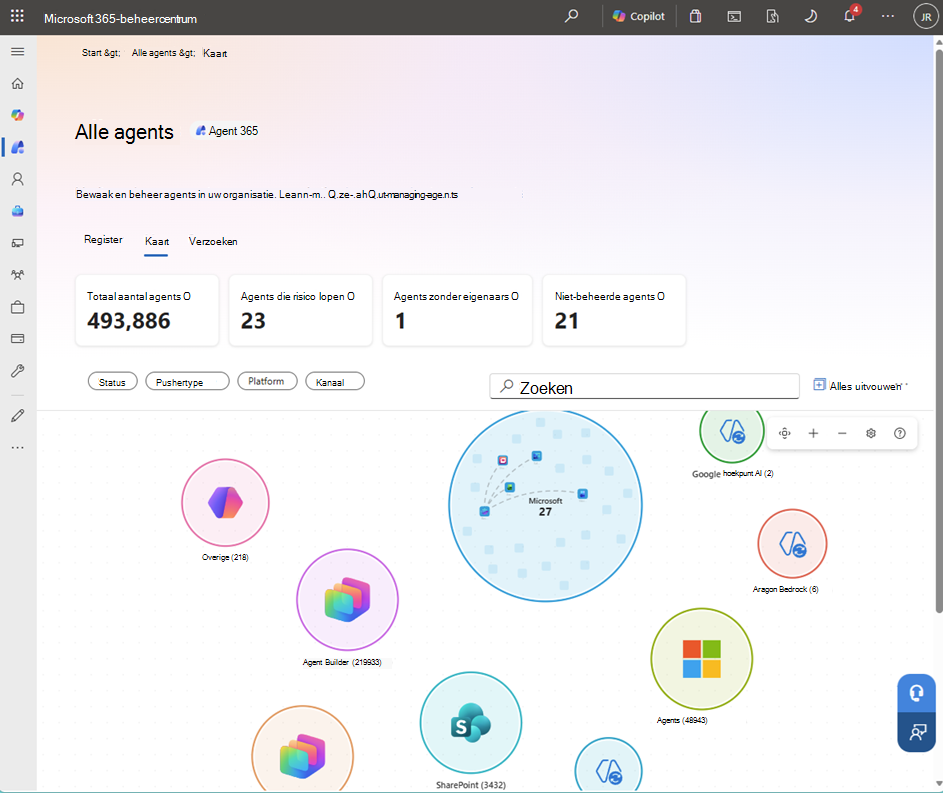Open the Status filter dropdown
The height and width of the screenshot is (793, 943).
(x=112, y=382)
